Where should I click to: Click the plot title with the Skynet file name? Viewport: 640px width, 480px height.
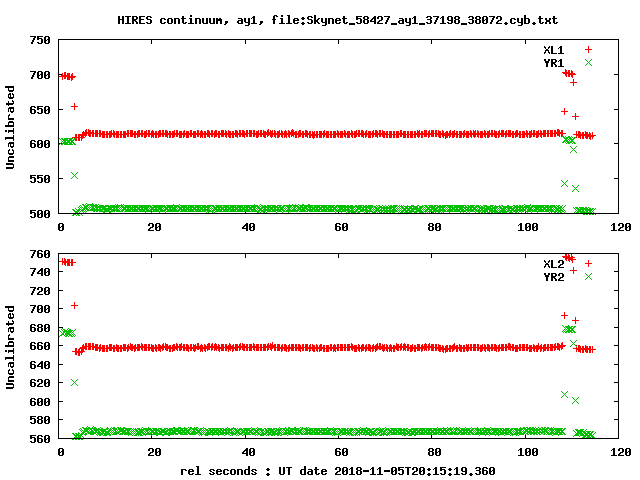pyautogui.click(x=338, y=20)
